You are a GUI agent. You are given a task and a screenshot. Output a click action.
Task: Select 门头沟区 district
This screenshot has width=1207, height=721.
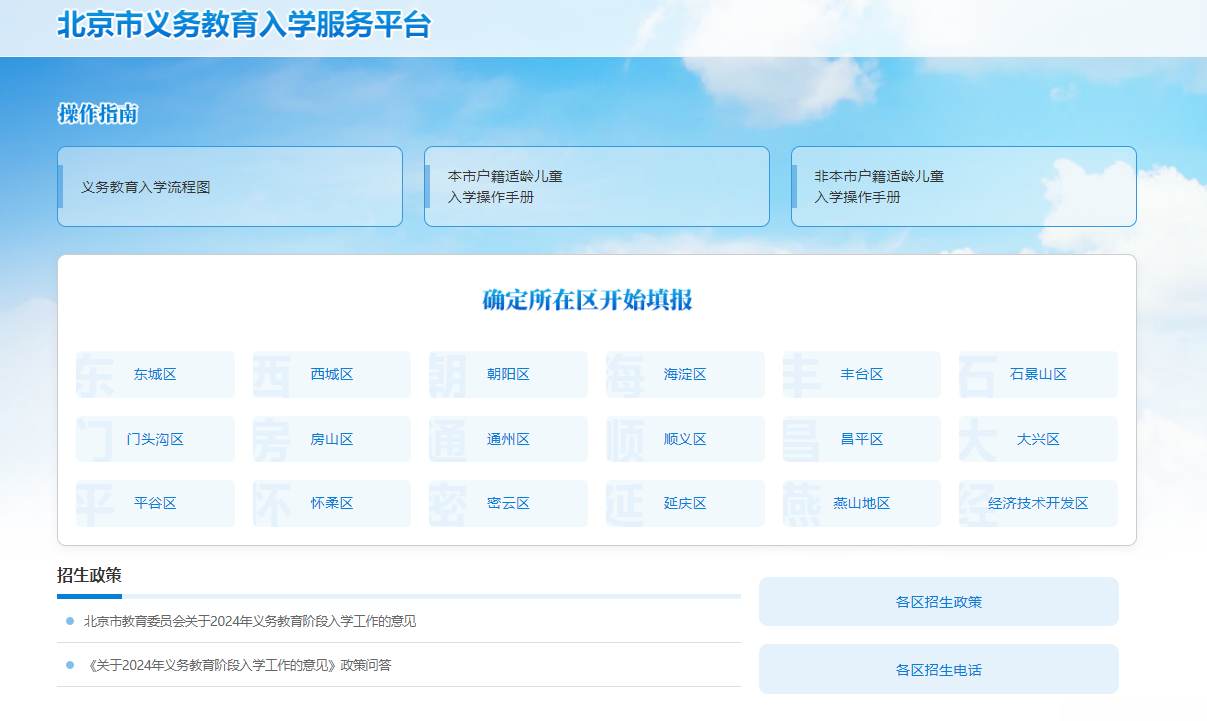point(155,439)
